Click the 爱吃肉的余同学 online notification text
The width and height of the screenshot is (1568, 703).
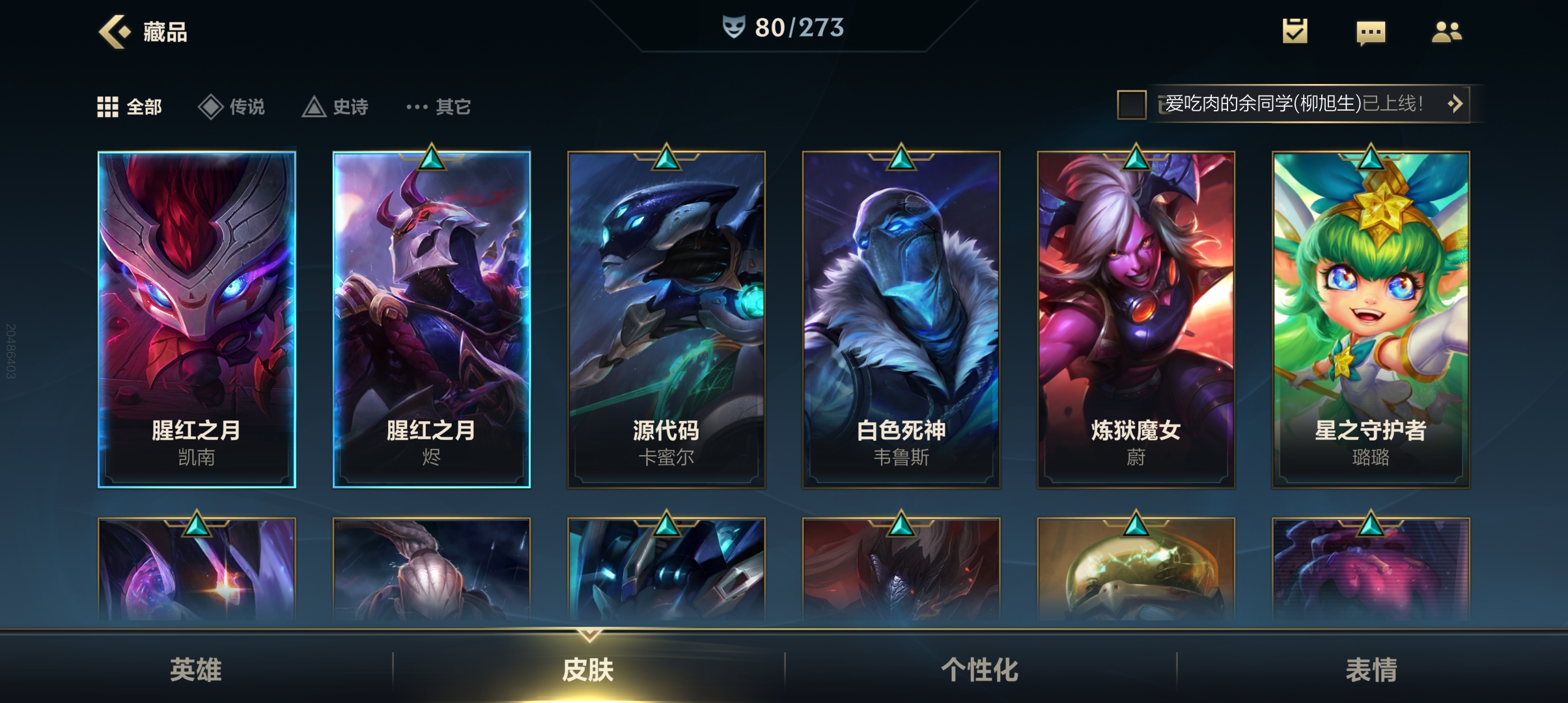[1293, 103]
